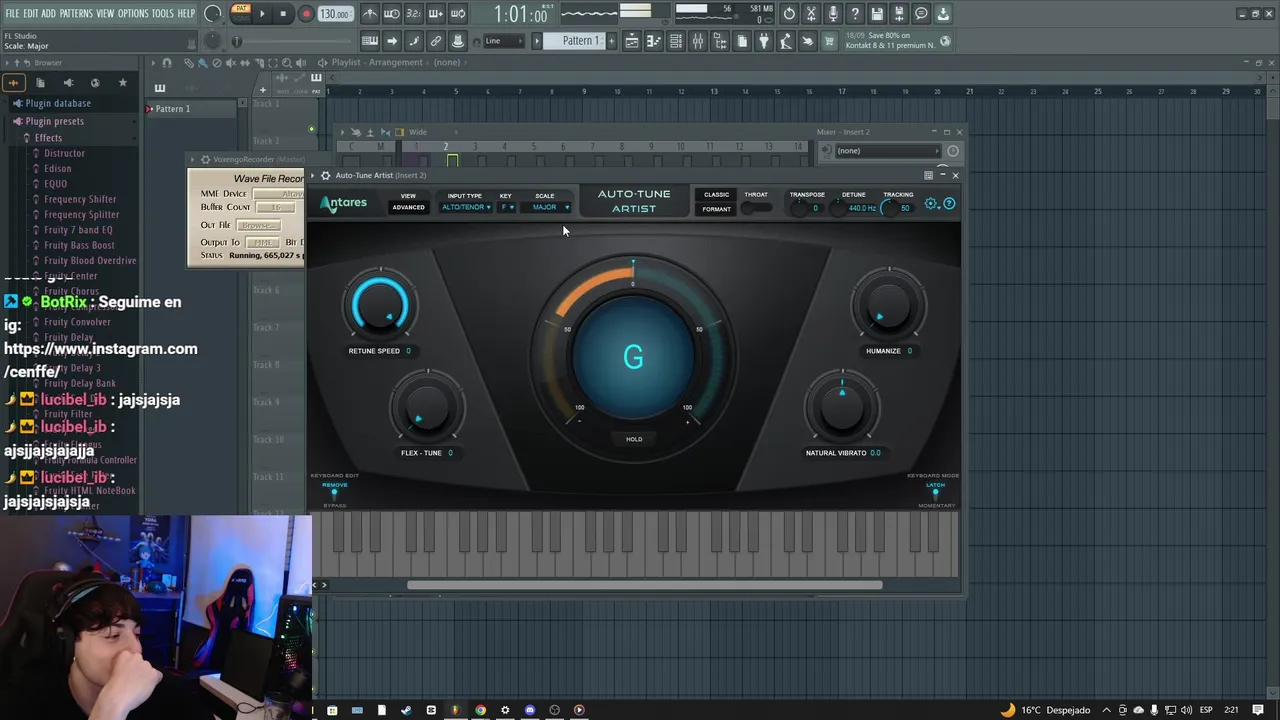The image size is (1280, 720).
Task: Toggle the metronome icon
Action: pyautogui.click(x=370, y=14)
